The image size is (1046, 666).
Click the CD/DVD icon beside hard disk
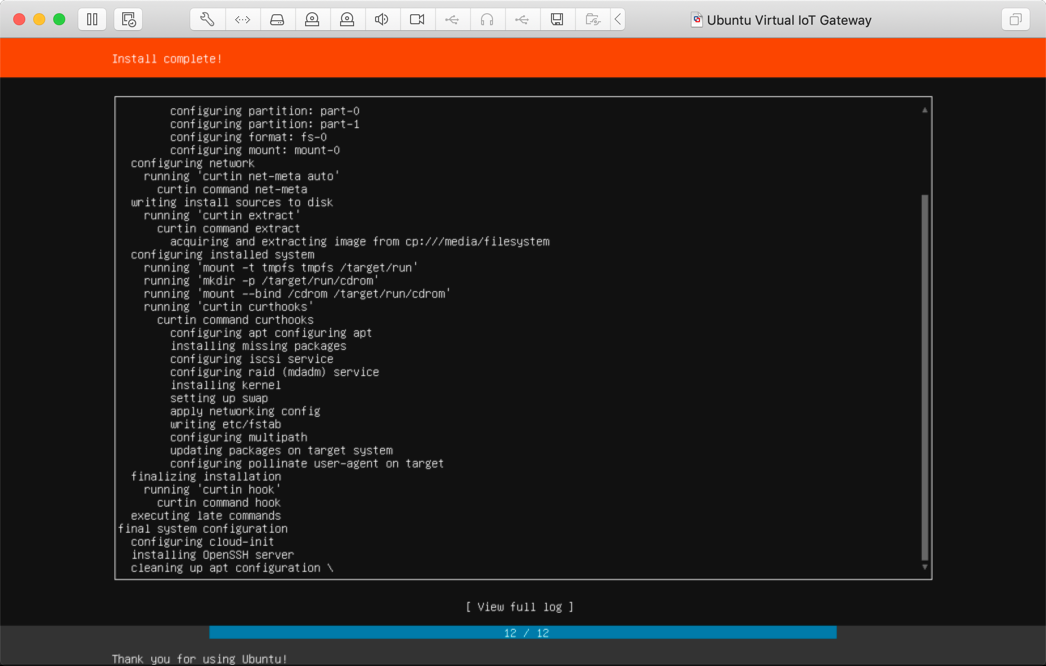click(312, 19)
